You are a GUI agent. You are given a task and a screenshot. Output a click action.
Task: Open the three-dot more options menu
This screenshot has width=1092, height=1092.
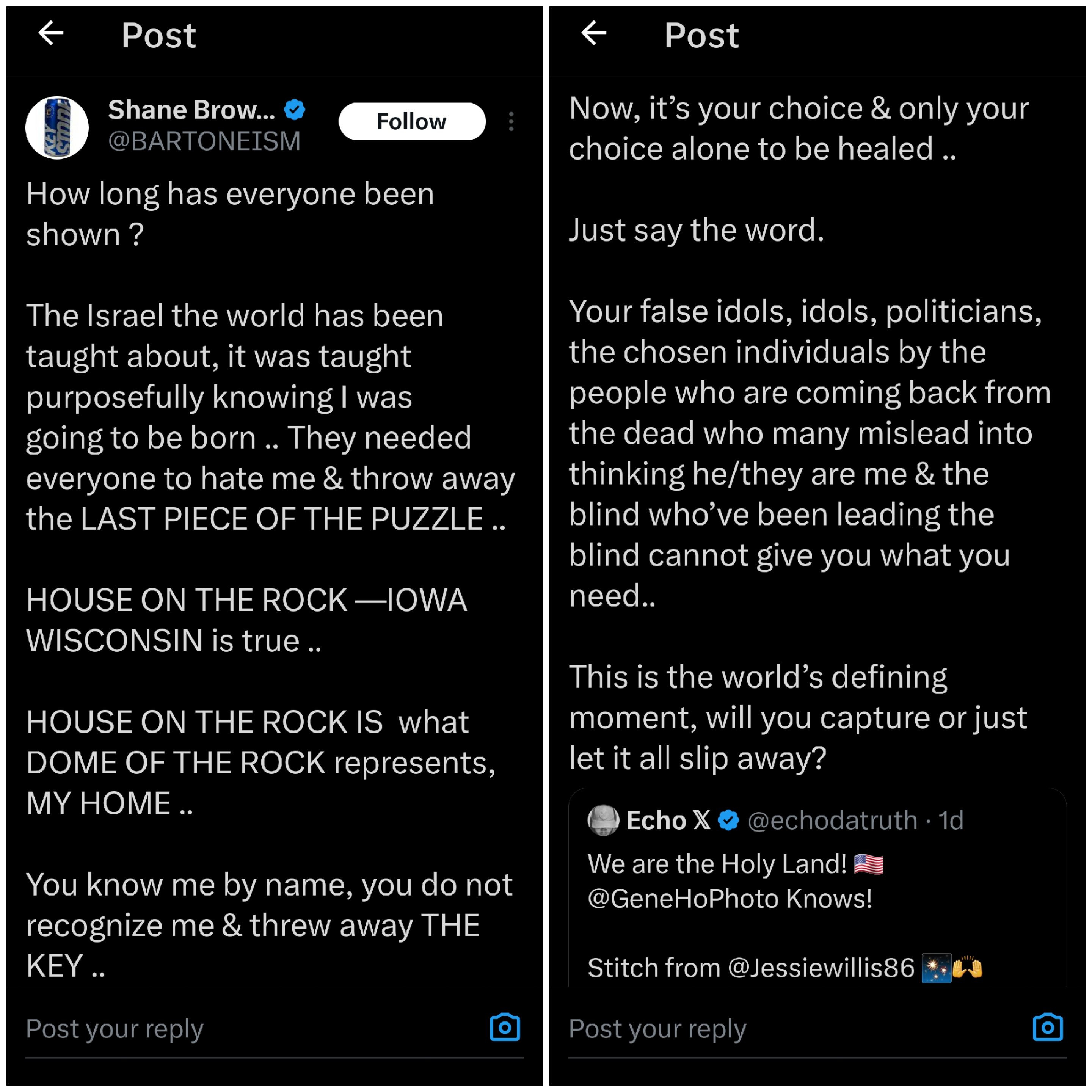coord(511,121)
